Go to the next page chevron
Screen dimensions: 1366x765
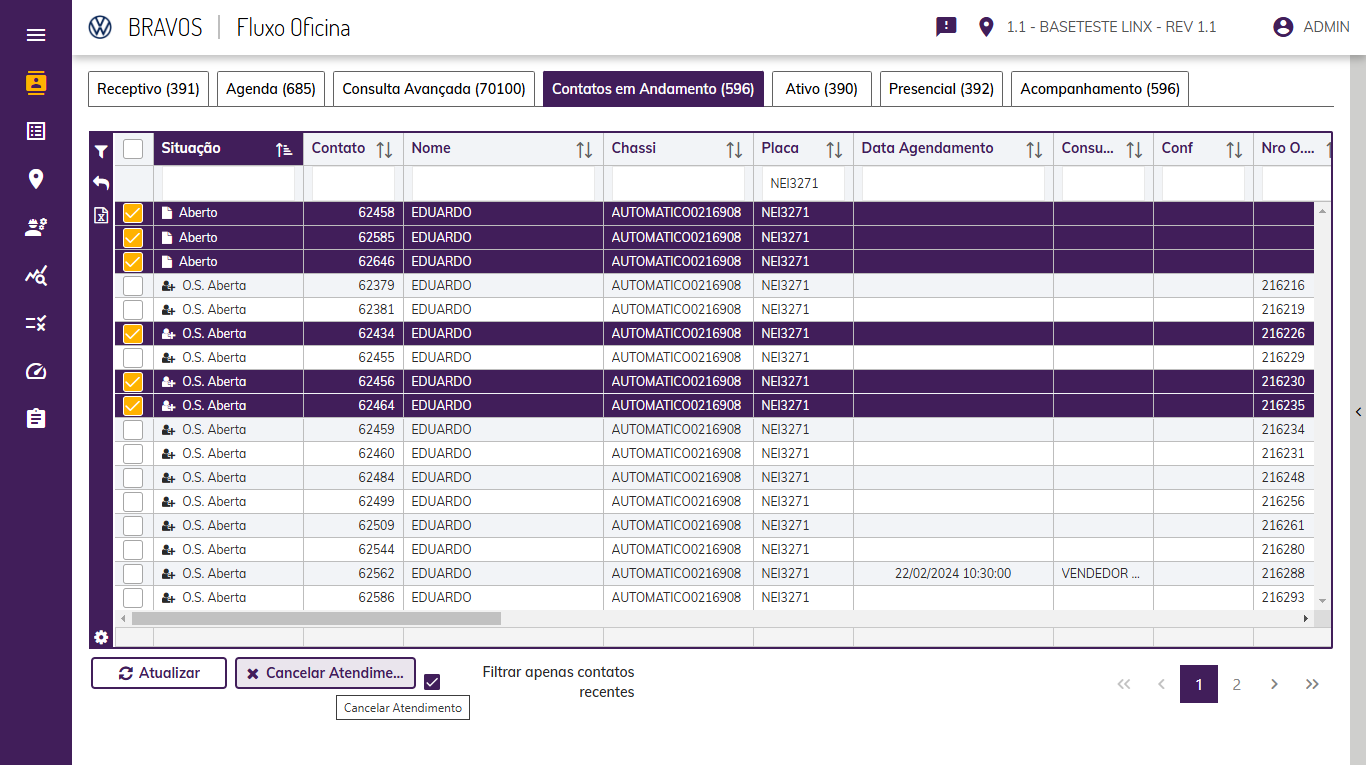pos(1274,684)
